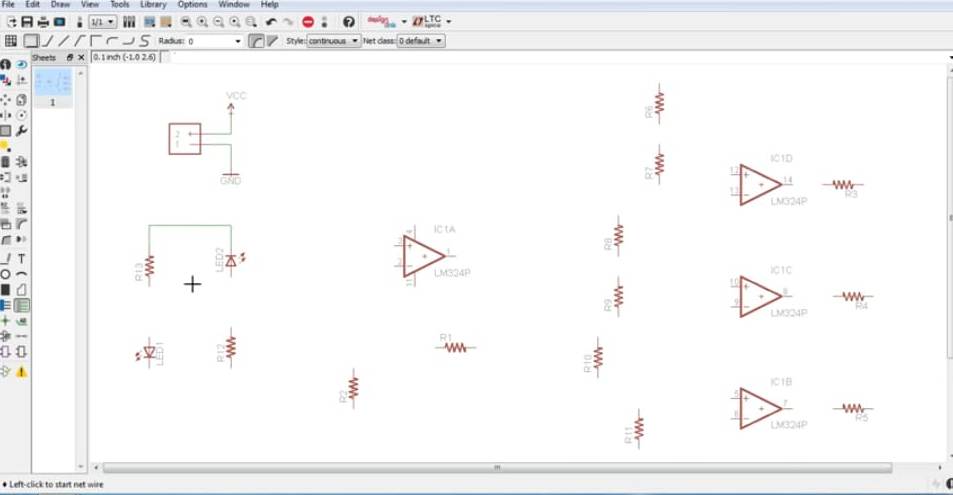Select the Net tool

pyautogui.click(x=21, y=305)
